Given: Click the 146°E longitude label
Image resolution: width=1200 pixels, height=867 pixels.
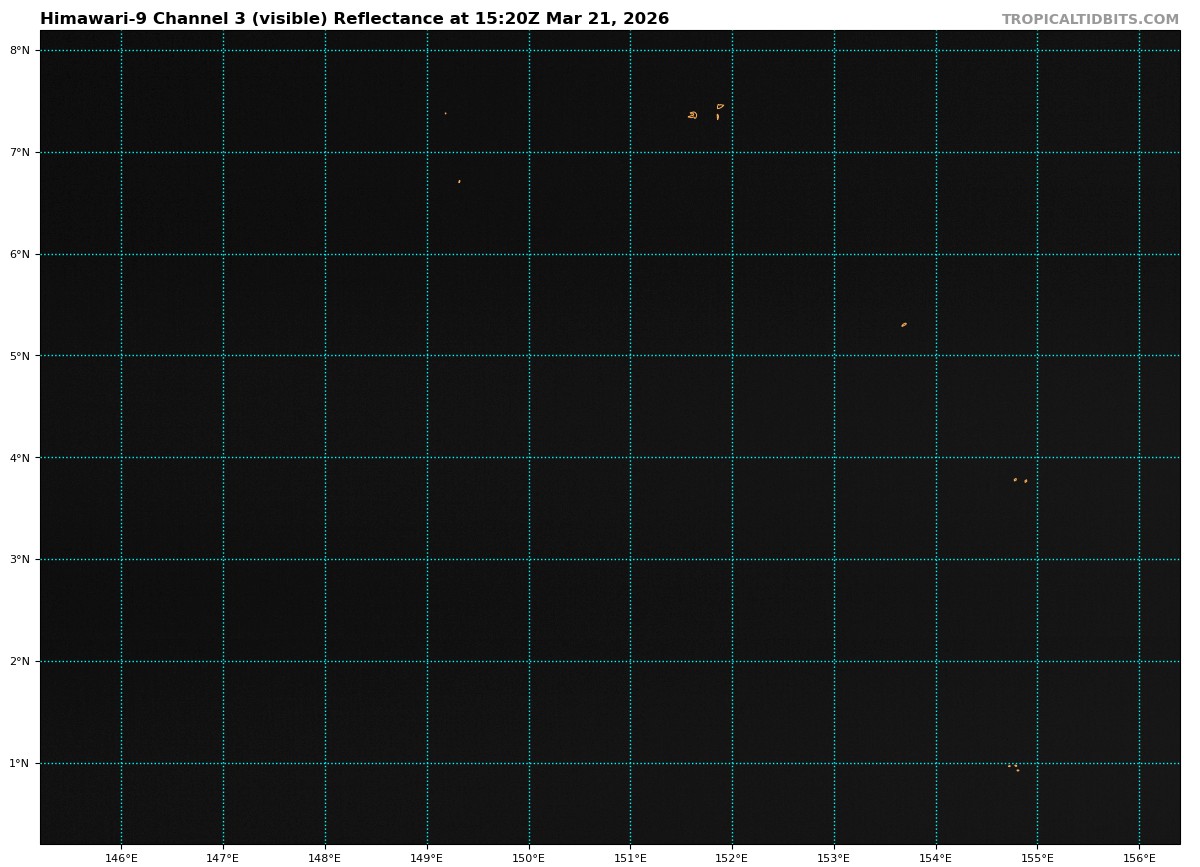Looking at the screenshot, I should pos(121,857).
